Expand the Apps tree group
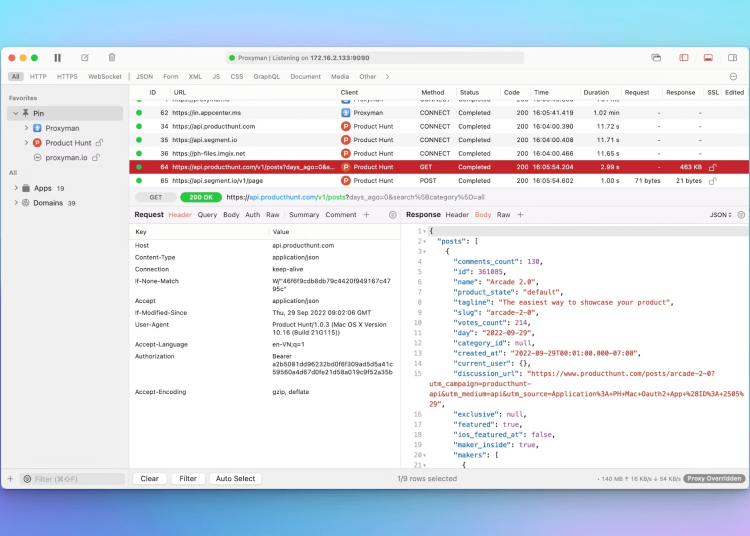The width and height of the screenshot is (750, 536). click(x=16, y=188)
